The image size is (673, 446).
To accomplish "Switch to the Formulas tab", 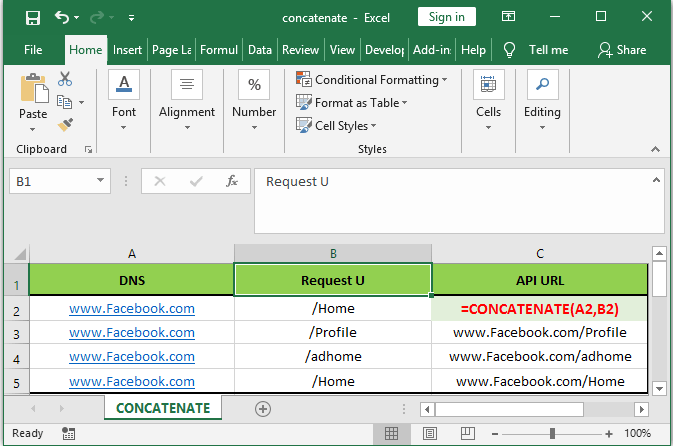I will 219,50.
